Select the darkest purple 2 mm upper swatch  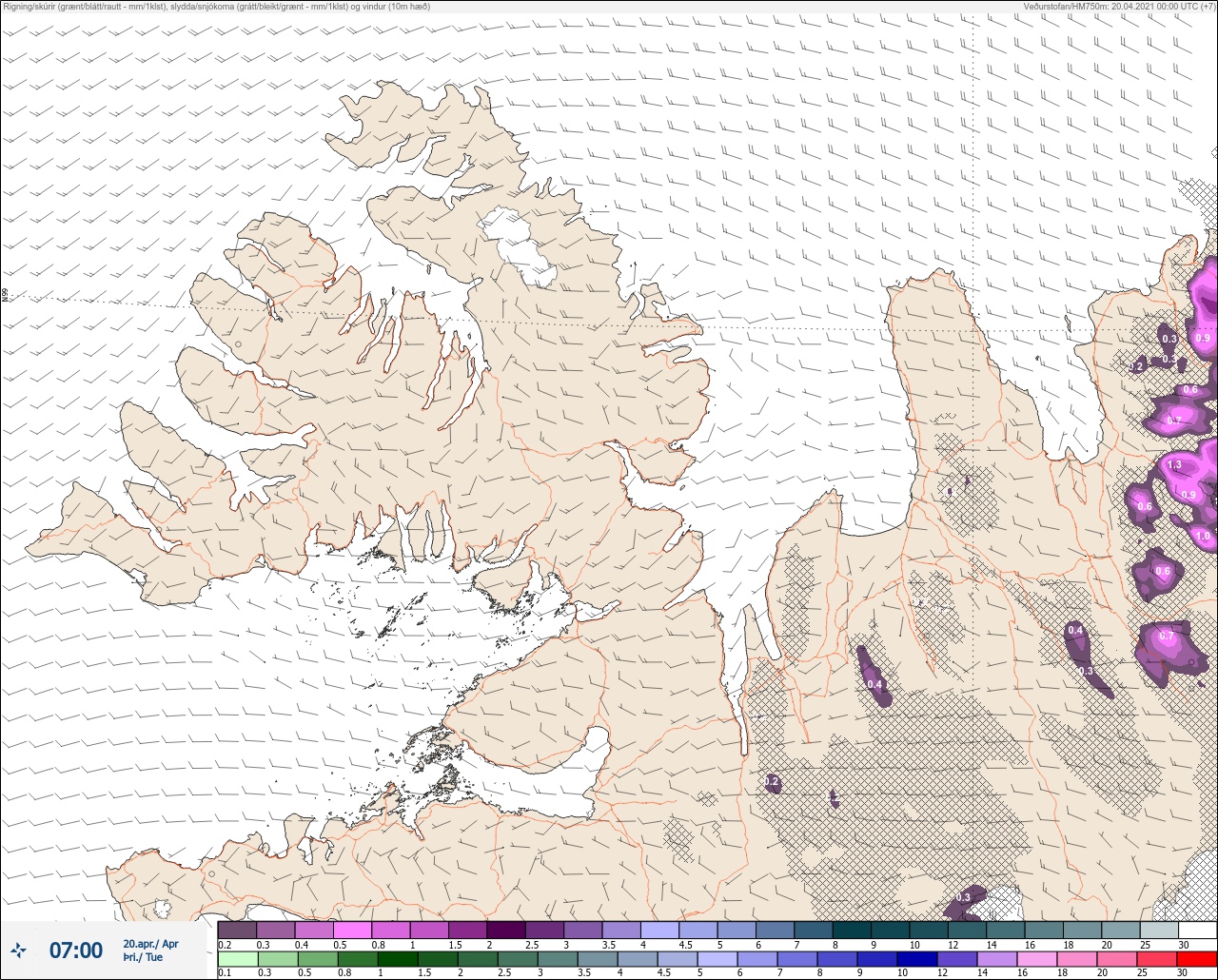[505, 930]
